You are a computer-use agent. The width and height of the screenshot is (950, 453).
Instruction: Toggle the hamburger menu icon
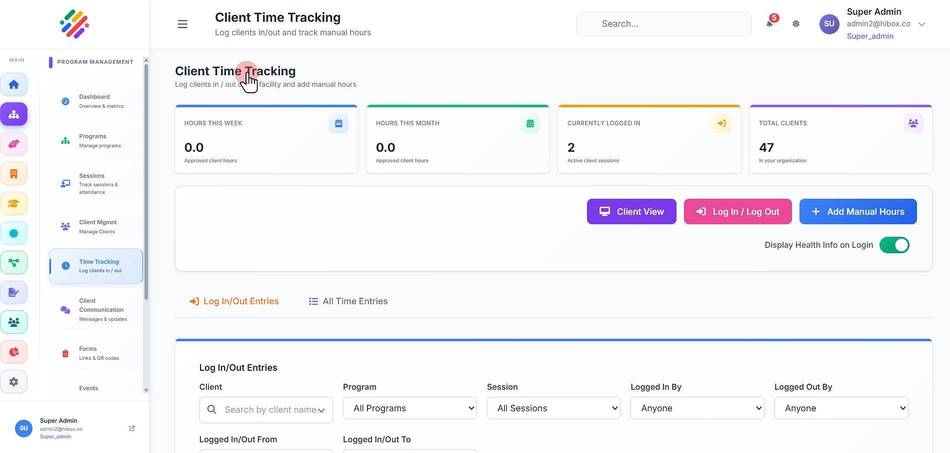182,24
